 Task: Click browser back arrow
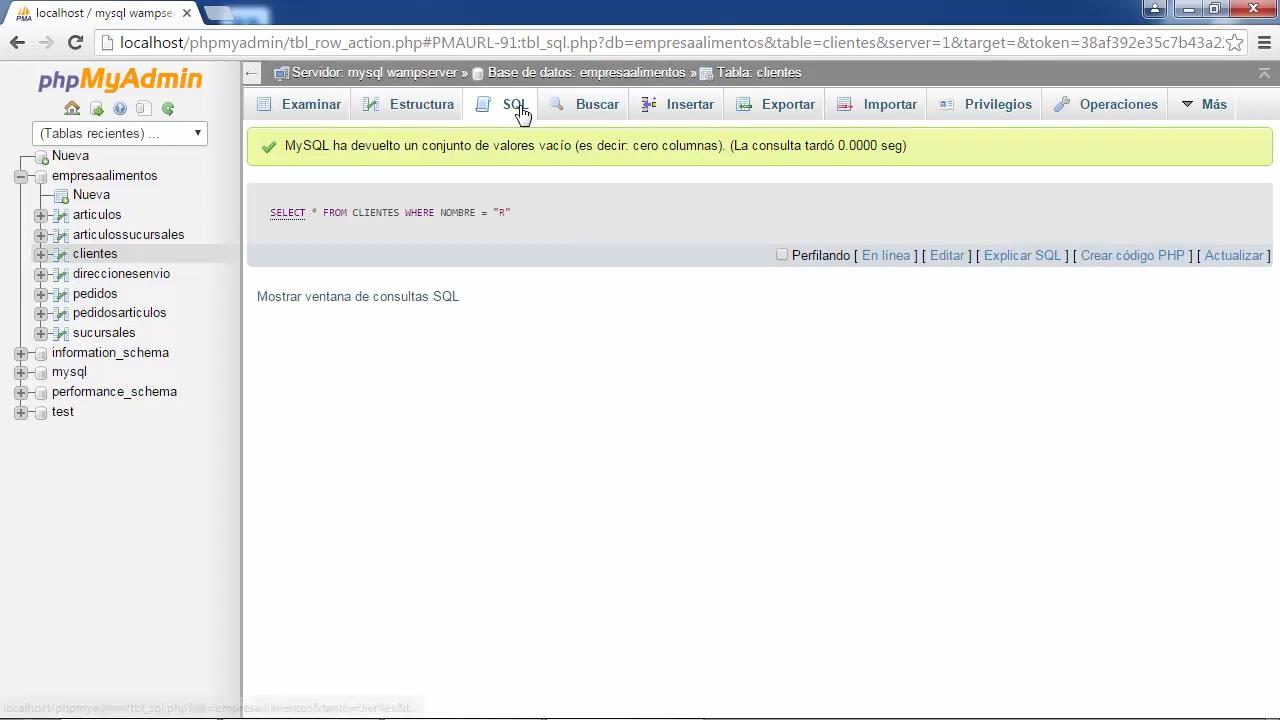point(17,42)
